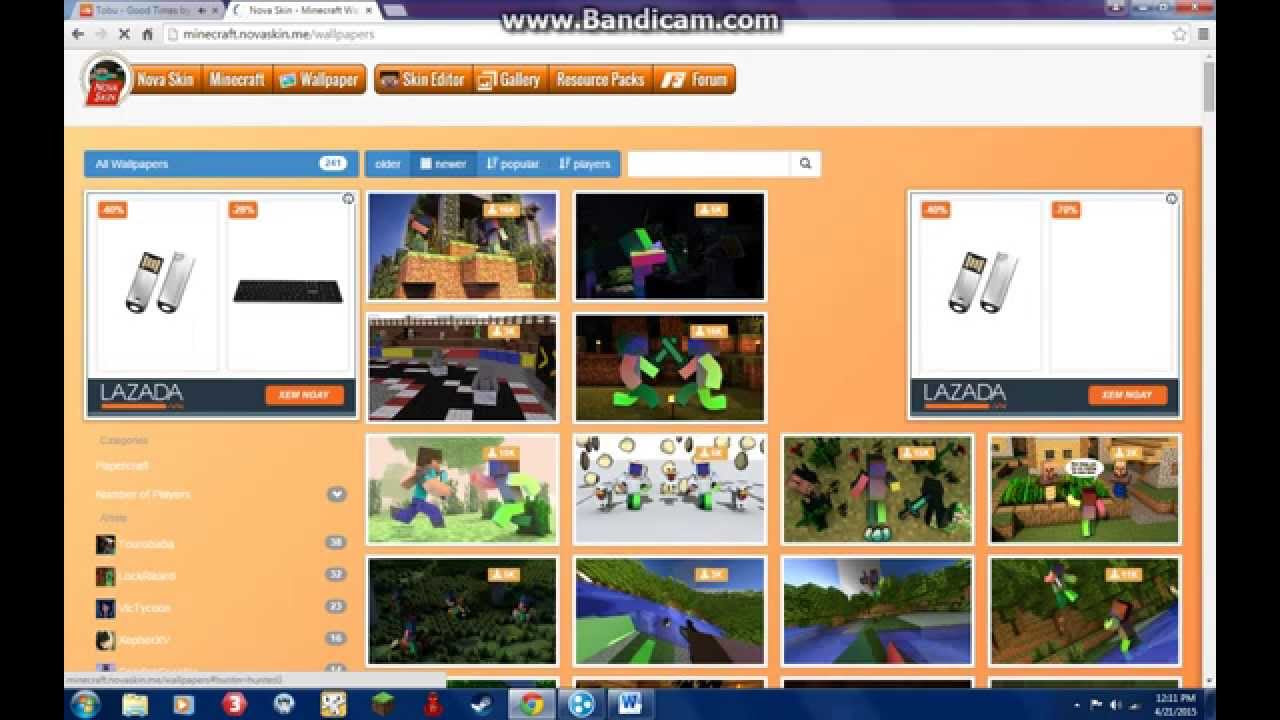Click the second artist's green avatar icon

point(105,576)
